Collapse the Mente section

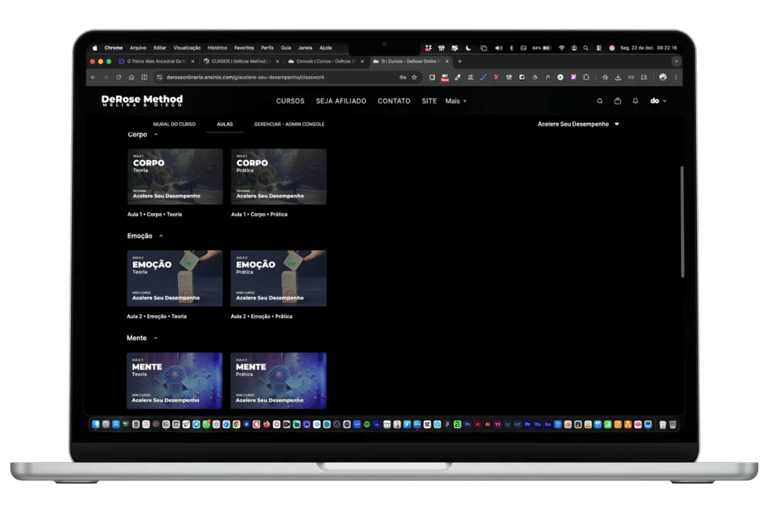click(x=155, y=338)
